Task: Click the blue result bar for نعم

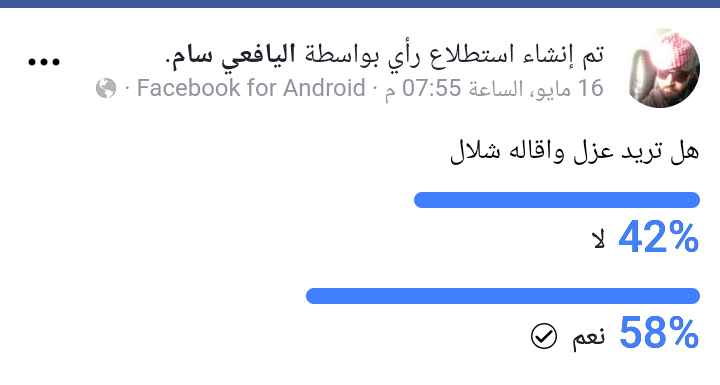Action: pyautogui.click(x=503, y=296)
